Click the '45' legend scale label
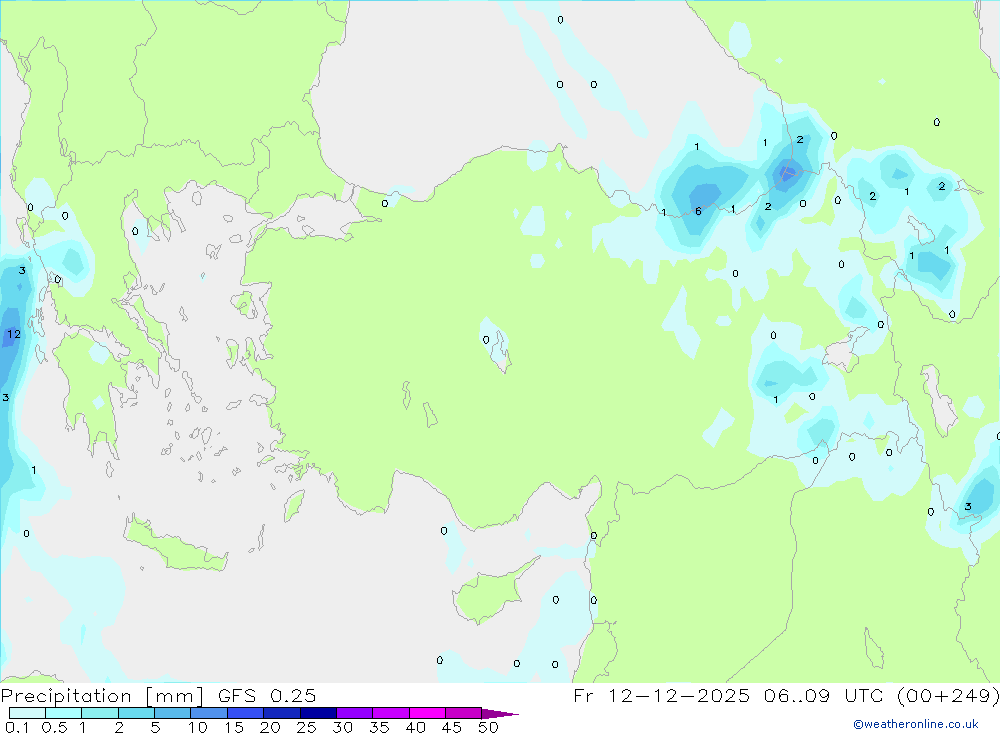The width and height of the screenshot is (1000, 733). pyautogui.click(x=452, y=727)
